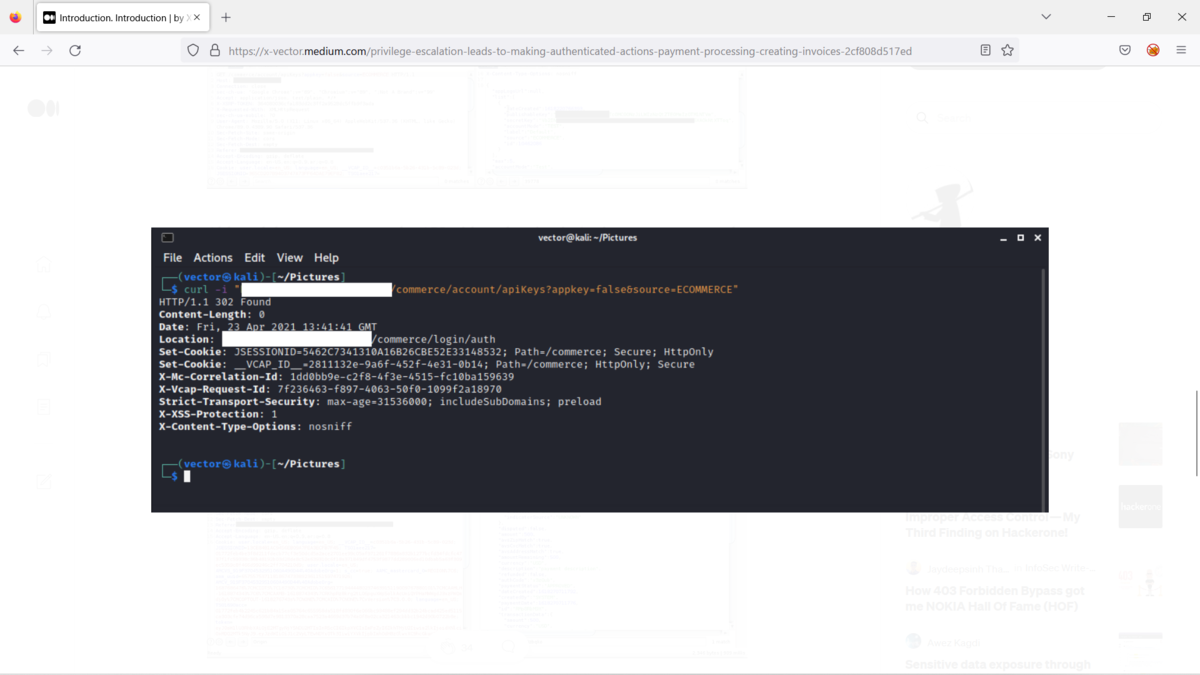Open the tracking protection shield panel

[193, 50]
